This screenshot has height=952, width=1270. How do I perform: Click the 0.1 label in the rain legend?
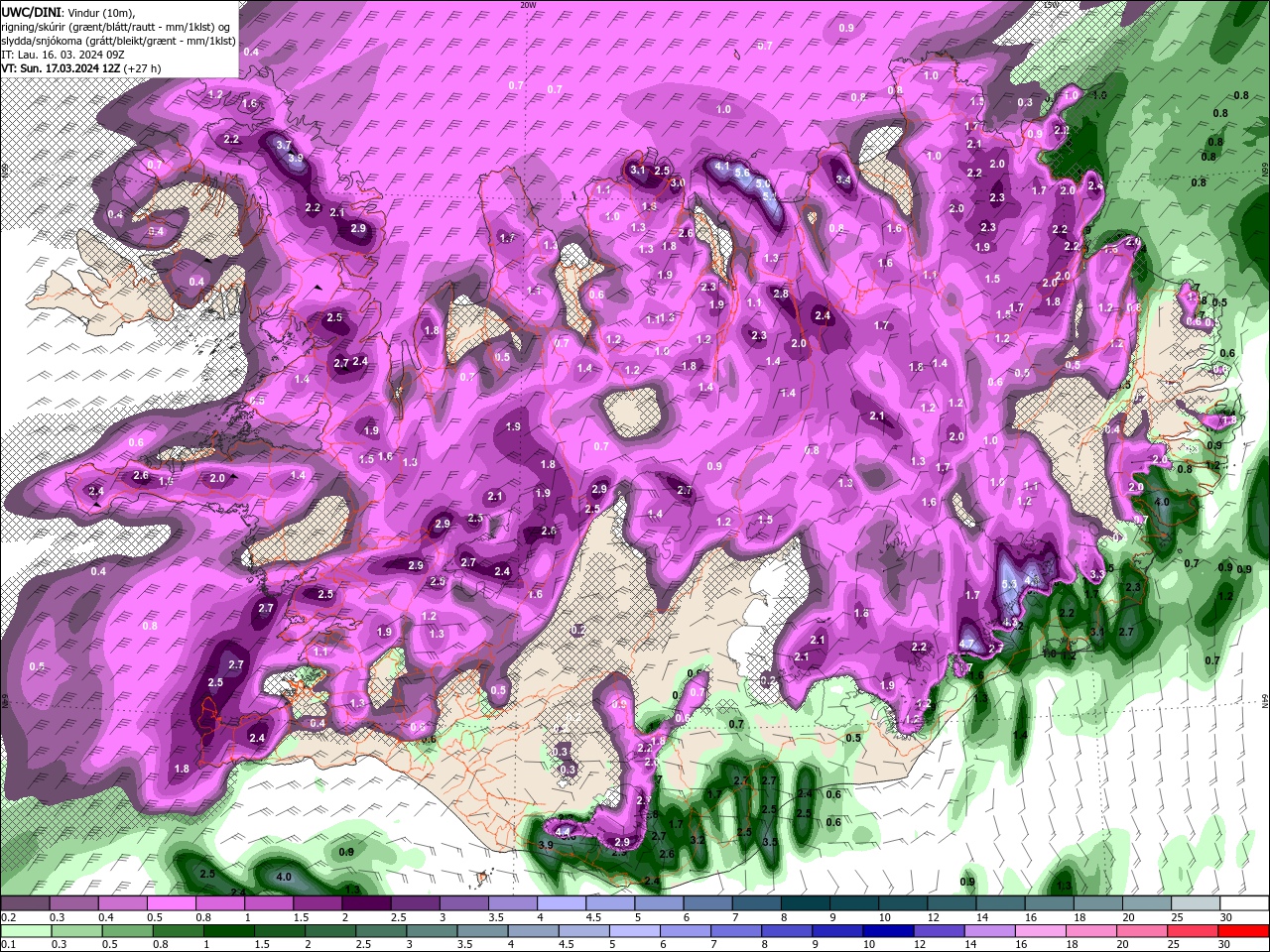pos(8,944)
